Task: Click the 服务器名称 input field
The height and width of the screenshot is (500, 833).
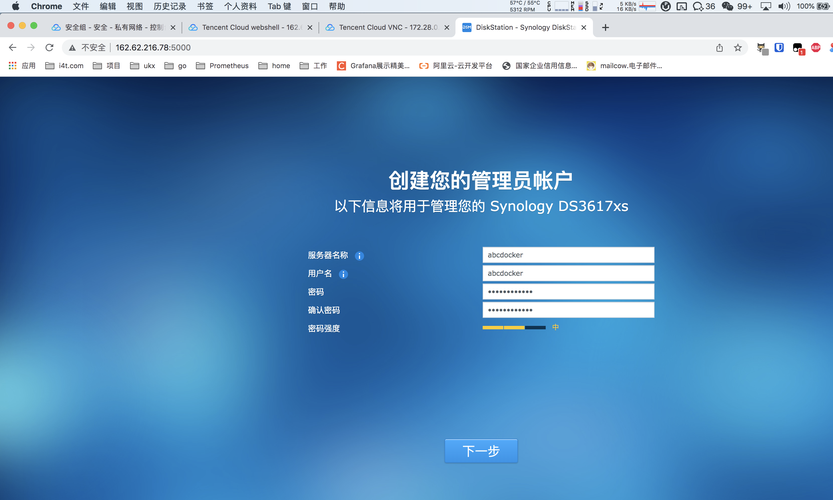Action: pyautogui.click(x=568, y=255)
